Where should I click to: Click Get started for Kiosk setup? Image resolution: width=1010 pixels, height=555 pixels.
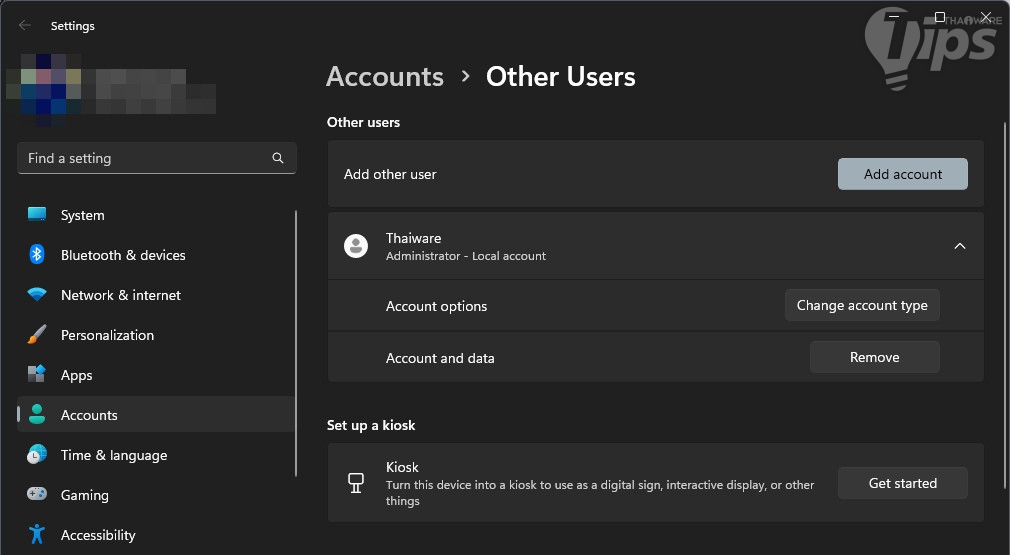coord(902,483)
